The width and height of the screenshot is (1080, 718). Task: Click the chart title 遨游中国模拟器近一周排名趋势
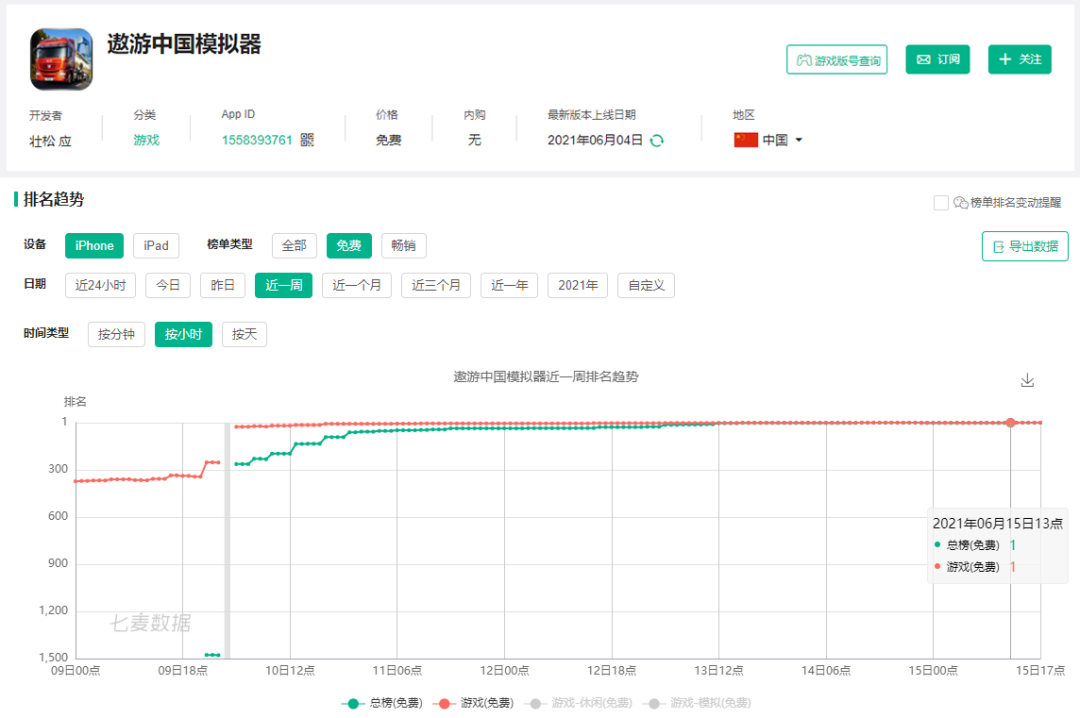coord(546,377)
